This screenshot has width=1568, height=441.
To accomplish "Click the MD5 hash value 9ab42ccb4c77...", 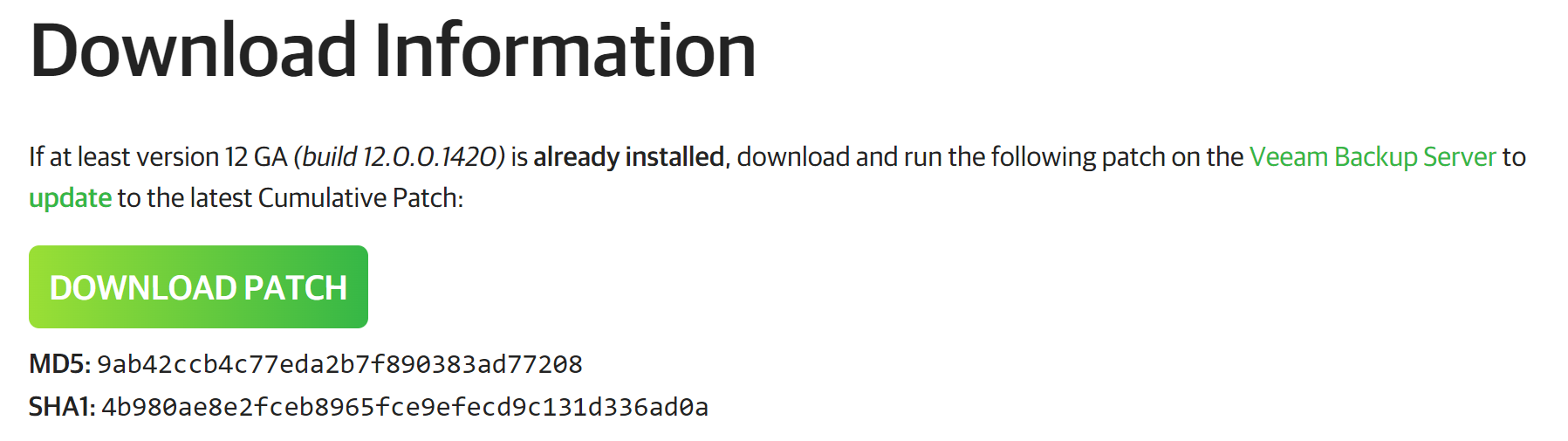I will tap(339, 364).
